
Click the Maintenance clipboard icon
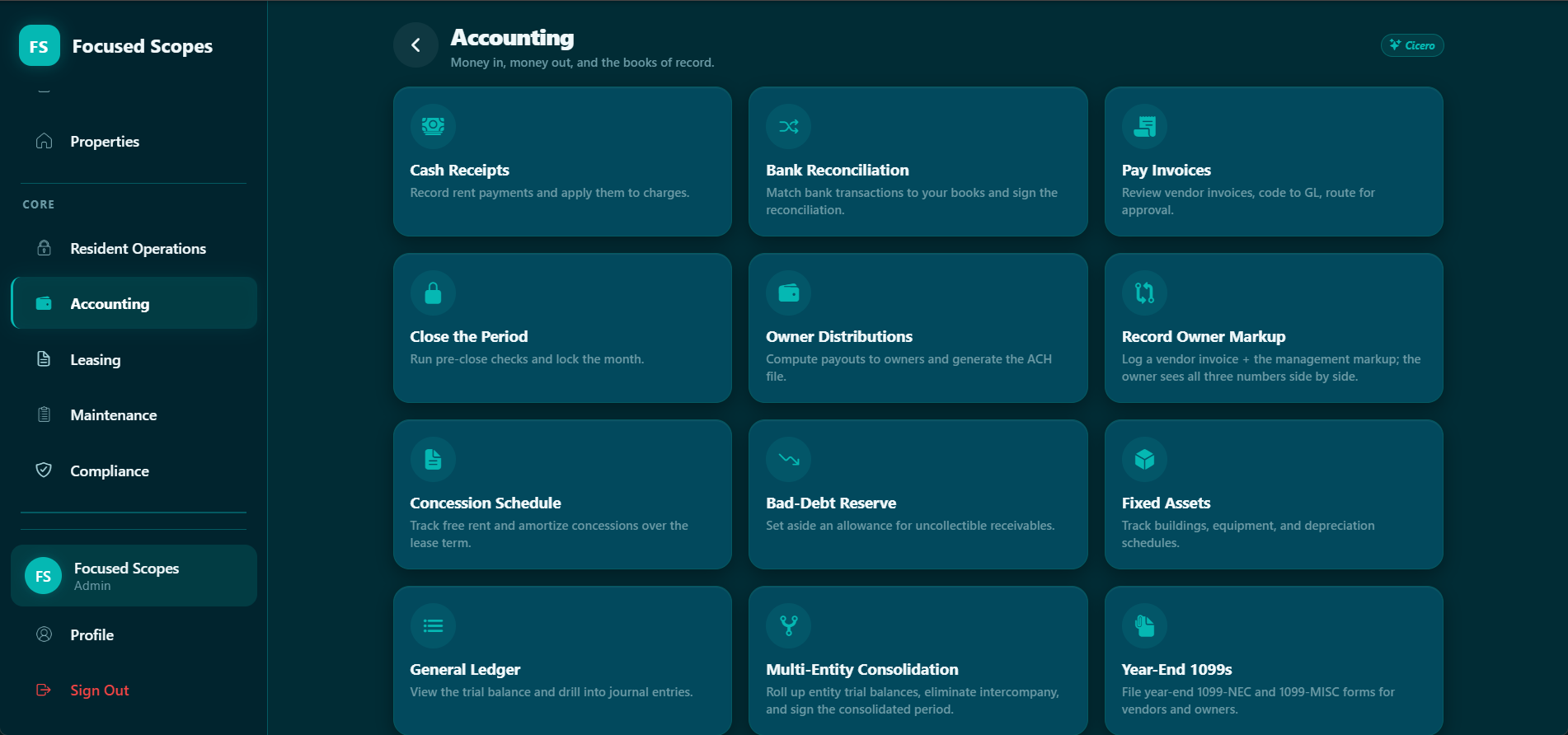(x=45, y=414)
